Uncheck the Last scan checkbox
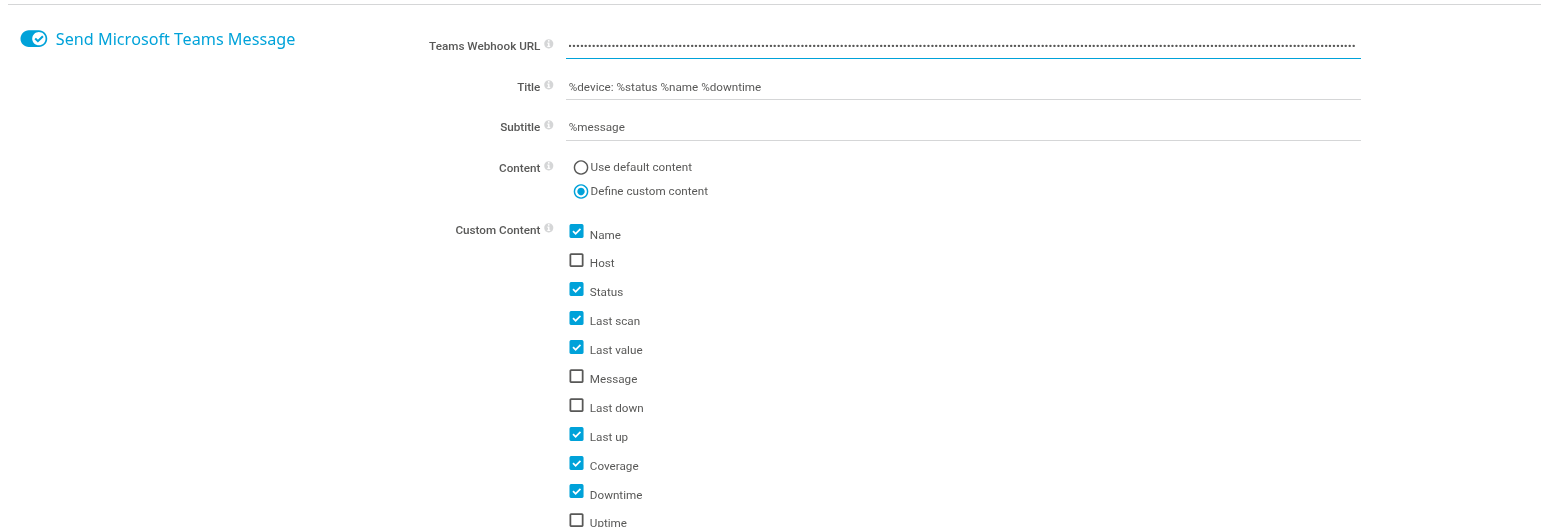Screen dimensions: 1541x527 [x=577, y=318]
